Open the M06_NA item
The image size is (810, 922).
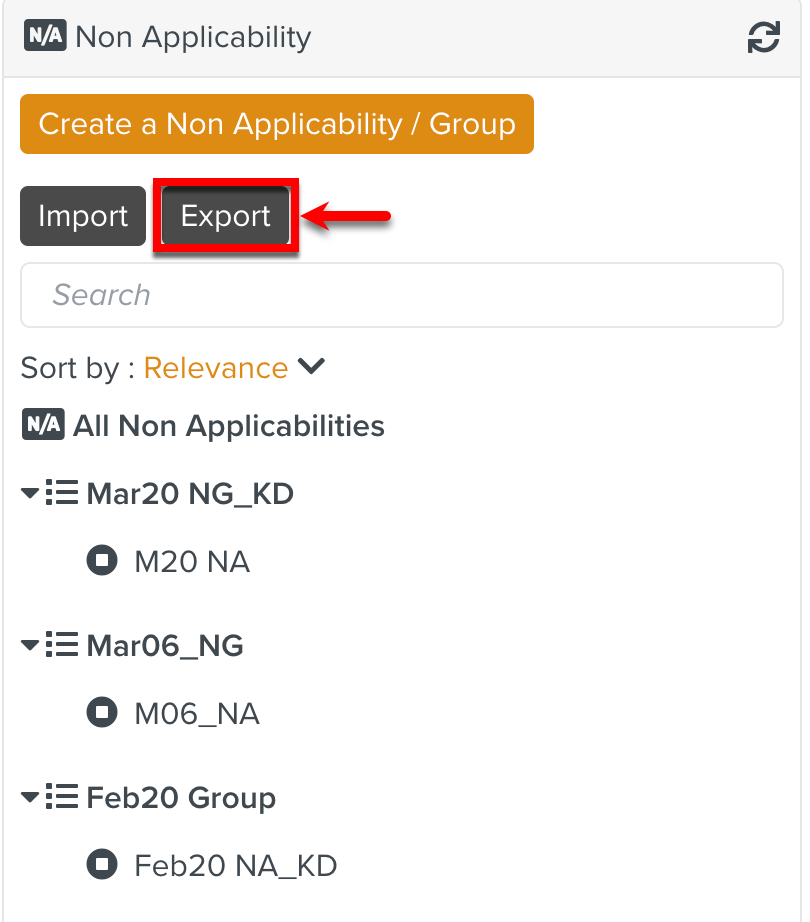tap(197, 713)
